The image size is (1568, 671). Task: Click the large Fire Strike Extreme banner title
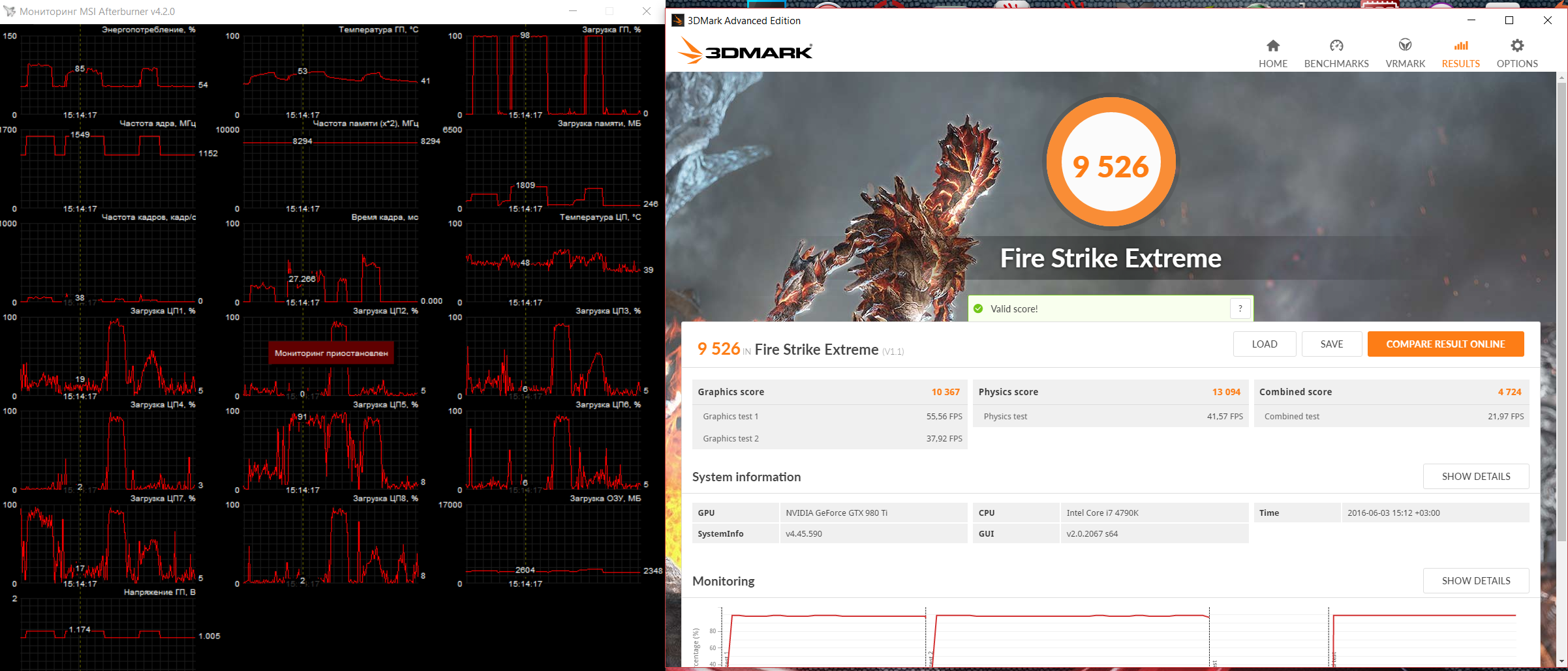click(1111, 258)
